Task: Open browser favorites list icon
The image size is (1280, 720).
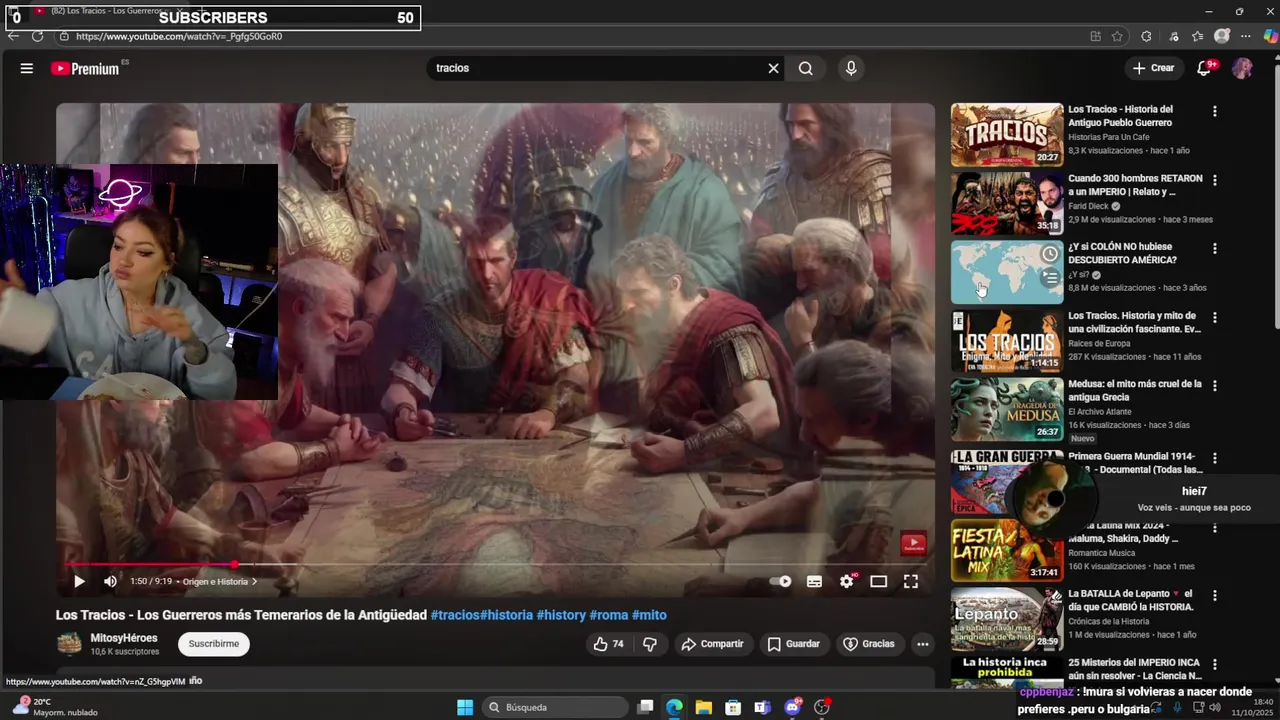Action: pyautogui.click(x=1198, y=36)
